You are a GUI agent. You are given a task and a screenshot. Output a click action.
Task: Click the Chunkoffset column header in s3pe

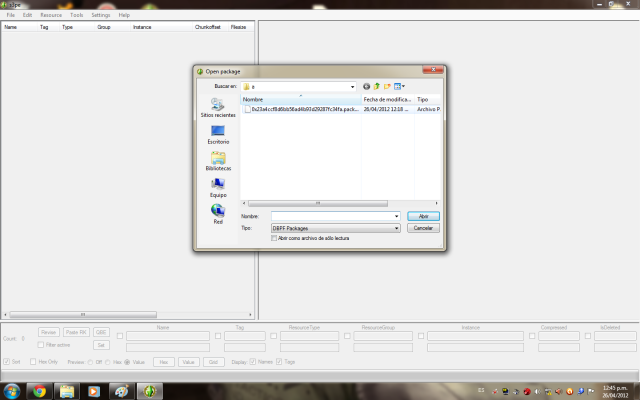[x=208, y=27]
